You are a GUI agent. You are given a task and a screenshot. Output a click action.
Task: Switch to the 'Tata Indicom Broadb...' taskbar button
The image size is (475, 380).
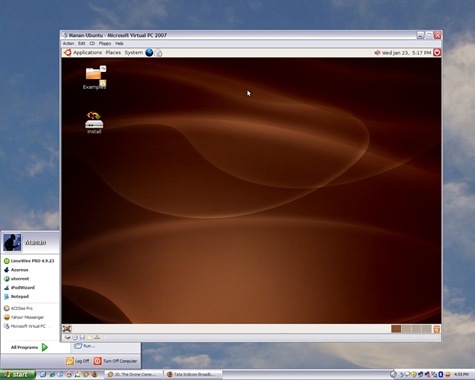pyautogui.click(x=193, y=375)
